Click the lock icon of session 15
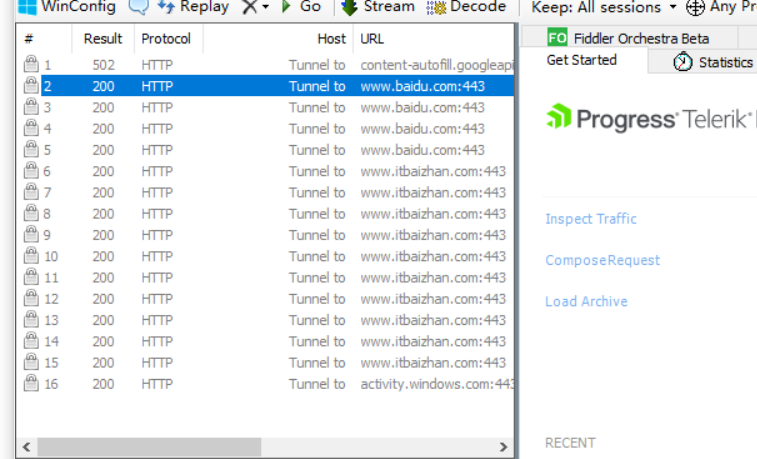The image size is (757, 459). coord(31,362)
